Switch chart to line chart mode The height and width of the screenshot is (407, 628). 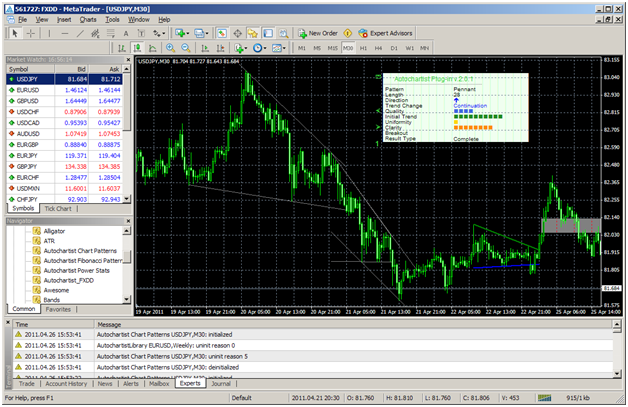(153, 48)
